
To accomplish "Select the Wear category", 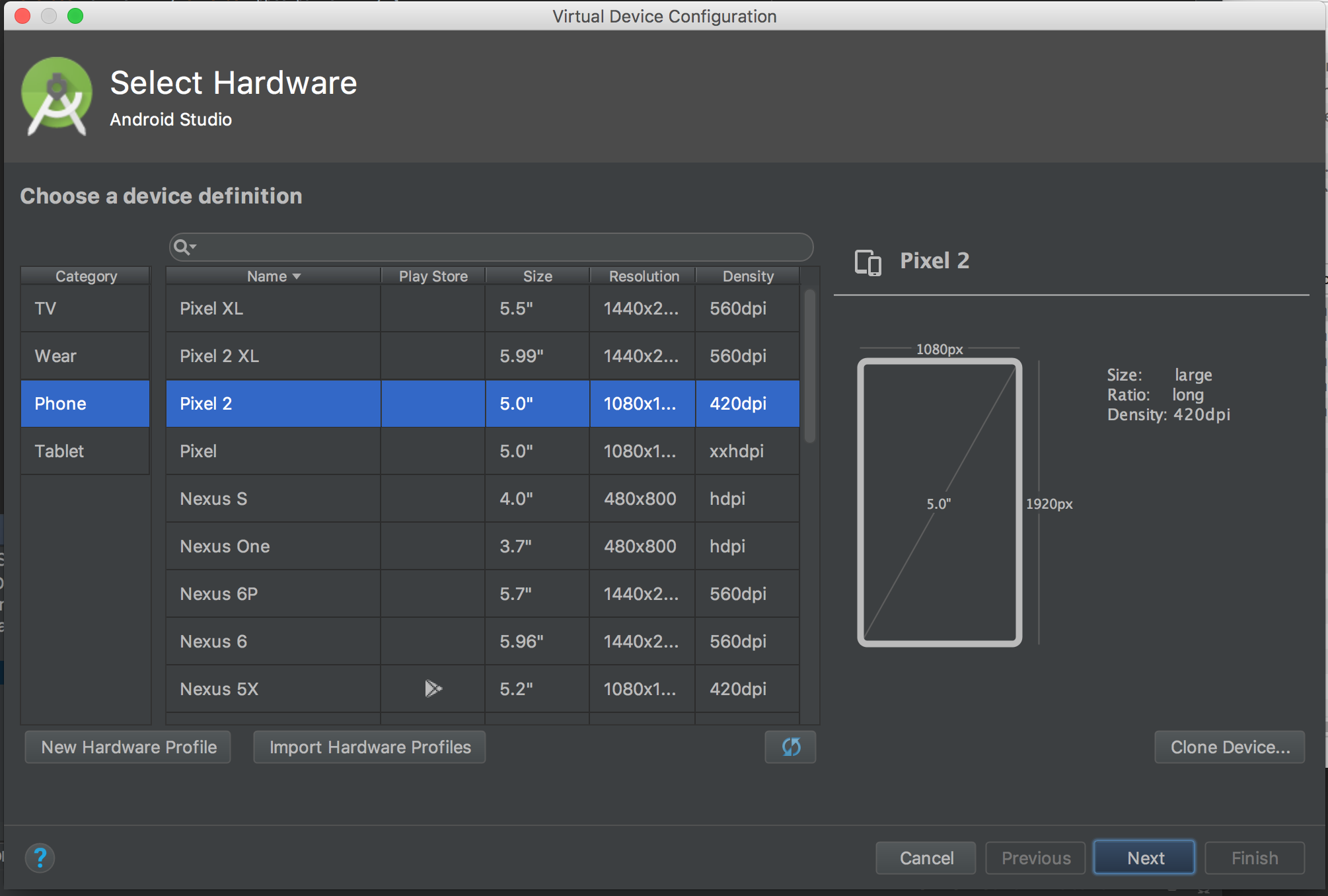I will (x=85, y=355).
